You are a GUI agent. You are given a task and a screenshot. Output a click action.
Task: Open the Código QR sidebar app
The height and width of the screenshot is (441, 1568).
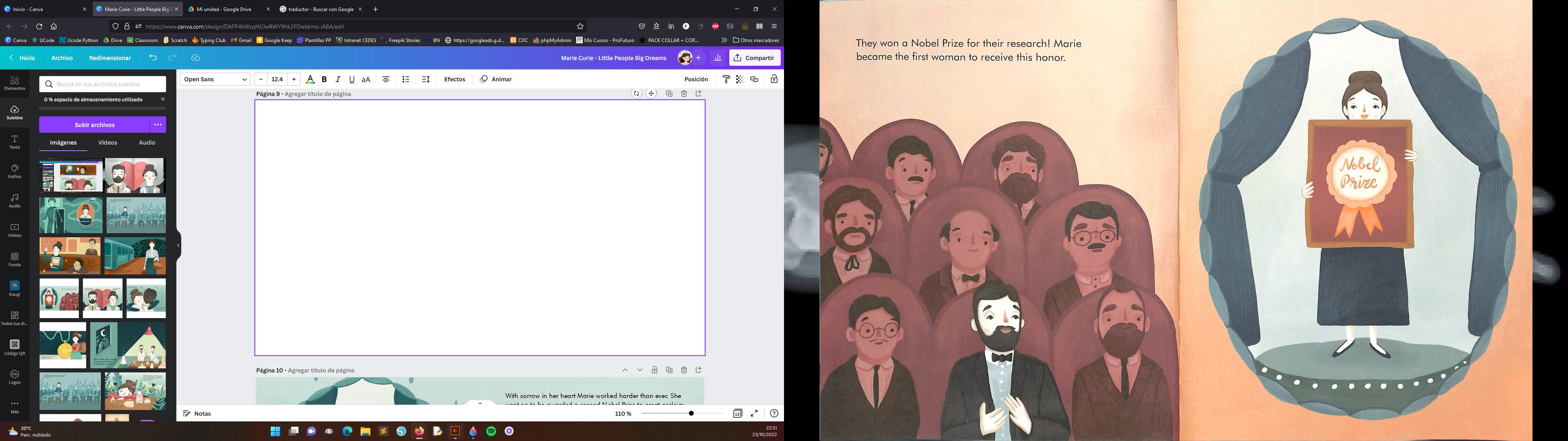pyautogui.click(x=15, y=348)
